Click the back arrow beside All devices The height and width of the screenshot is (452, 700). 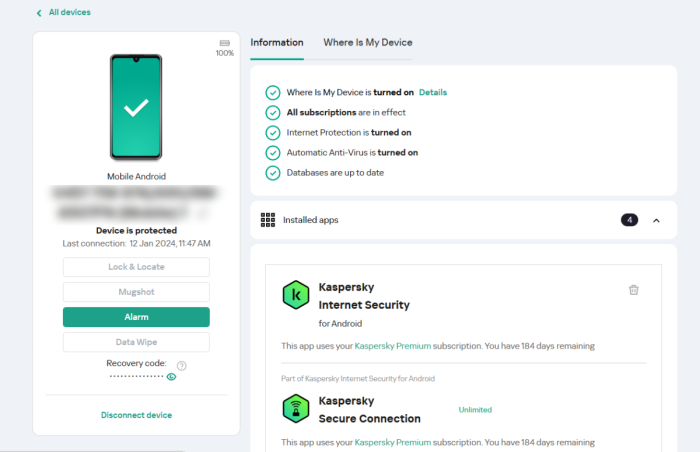(39, 13)
